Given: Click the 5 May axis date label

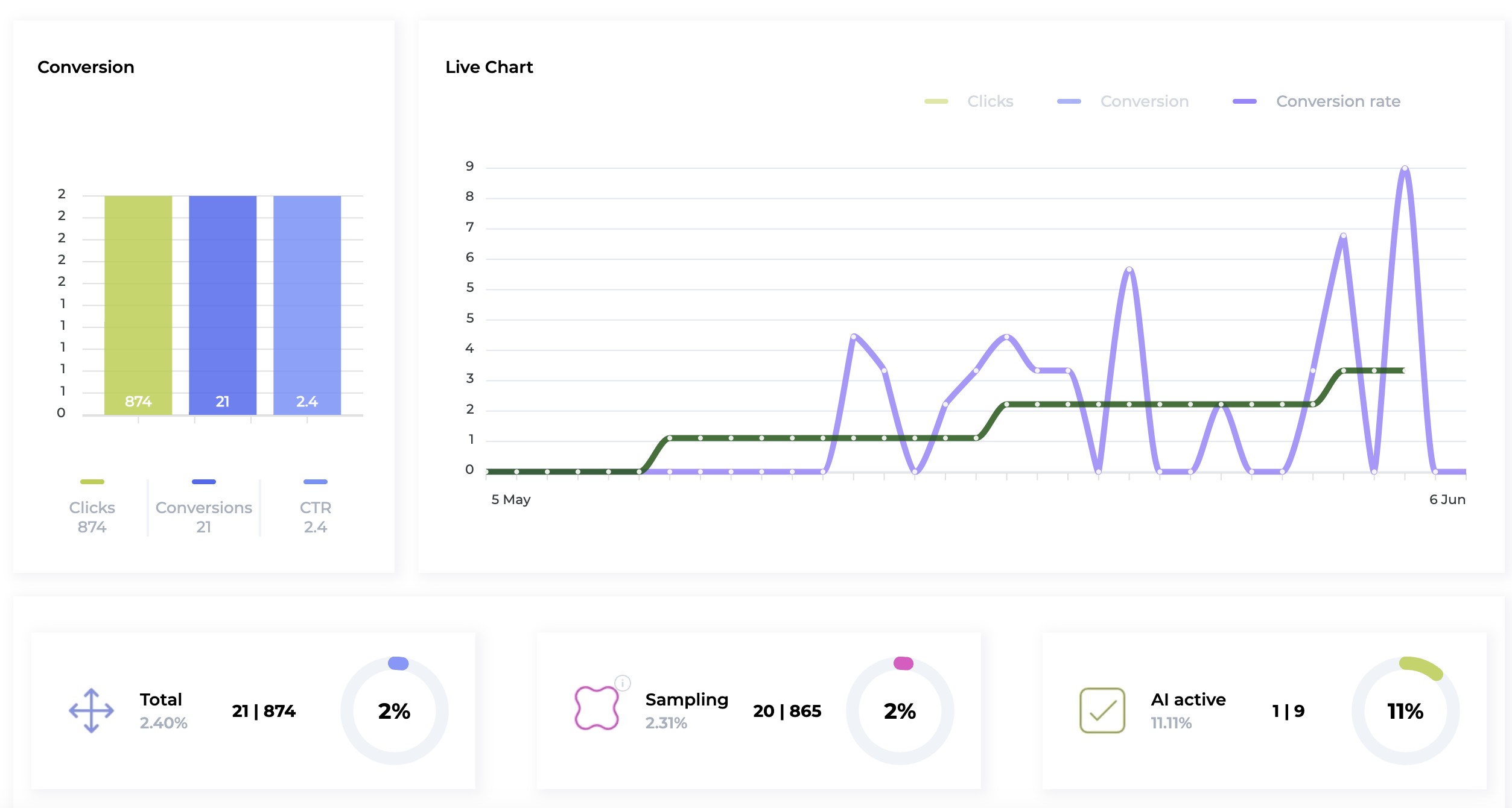Looking at the screenshot, I should point(510,499).
